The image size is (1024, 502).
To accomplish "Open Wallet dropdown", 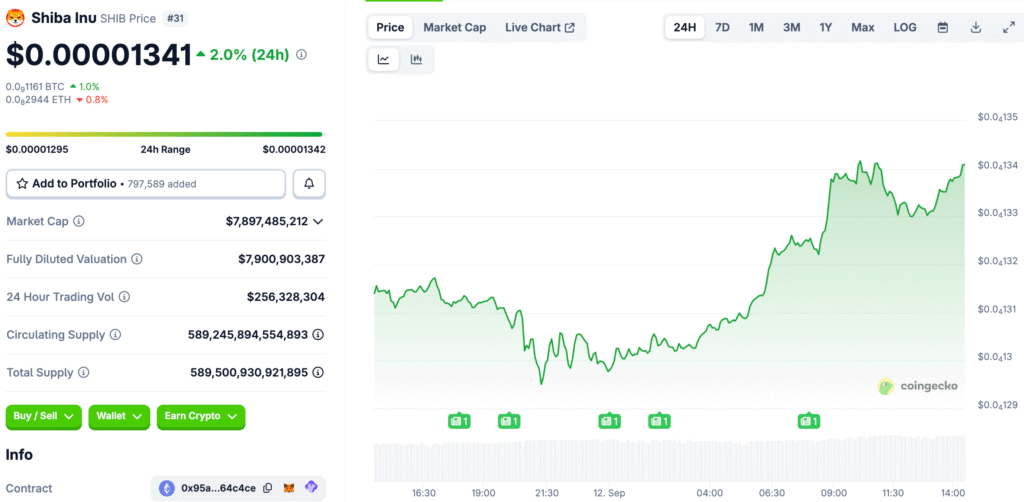I will pos(119,416).
